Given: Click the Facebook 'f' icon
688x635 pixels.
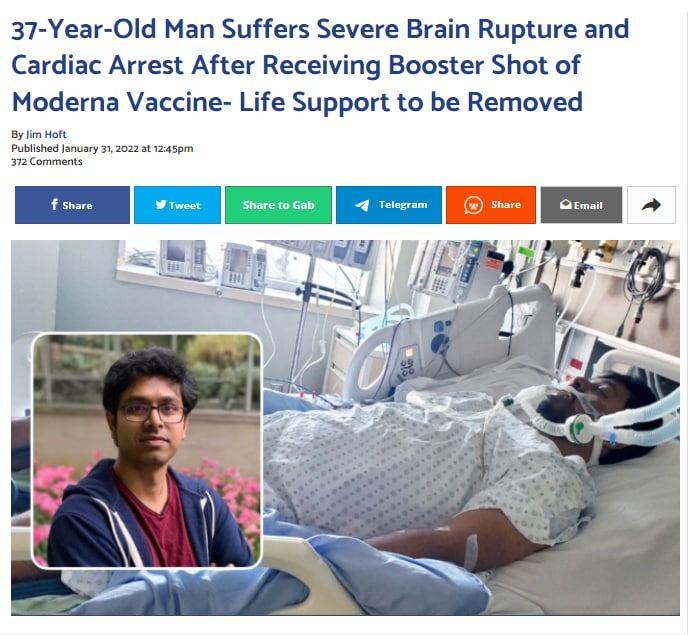Looking at the screenshot, I should click(54, 204).
